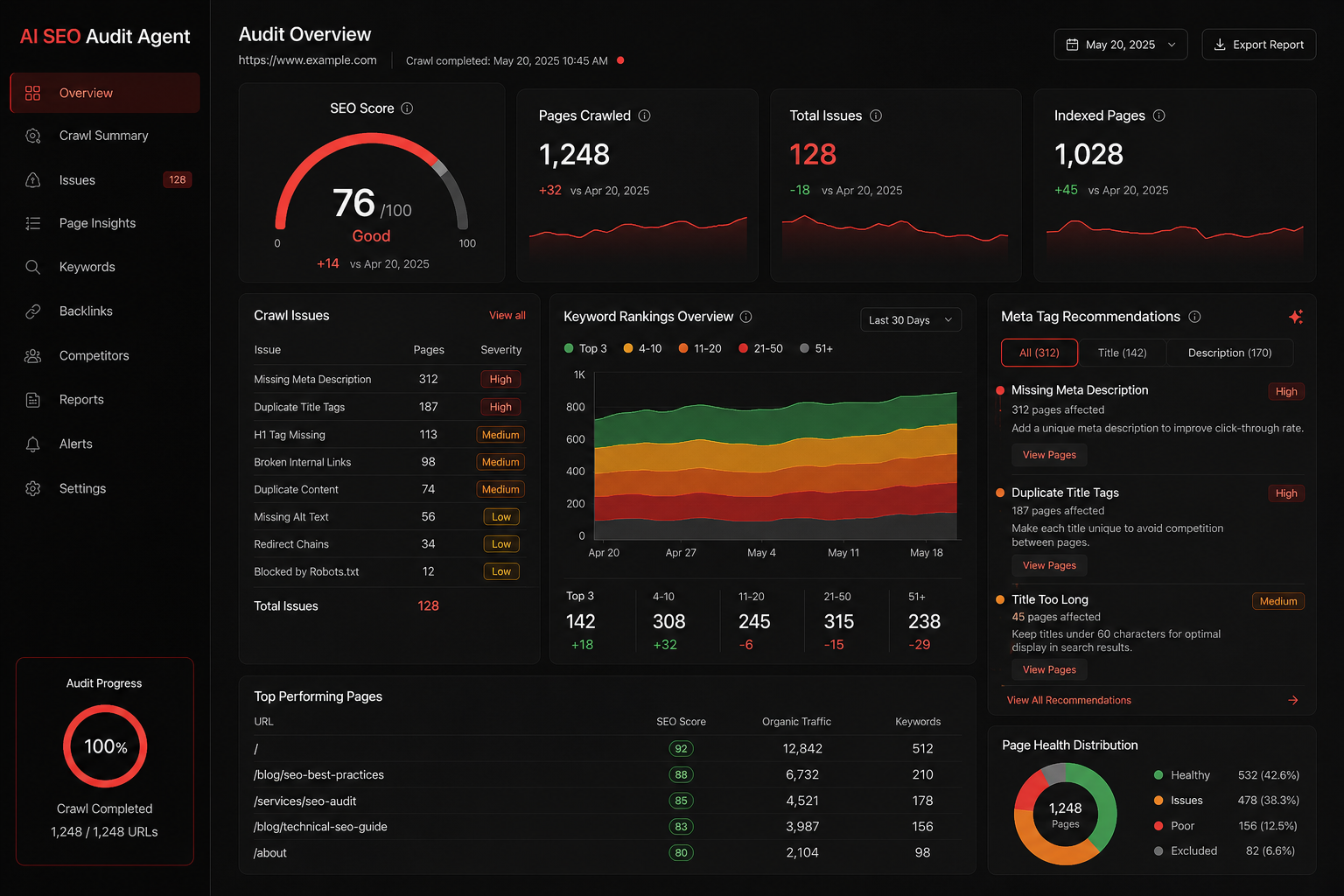Click the Overview grid icon in sidebar

[x=32, y=93]
